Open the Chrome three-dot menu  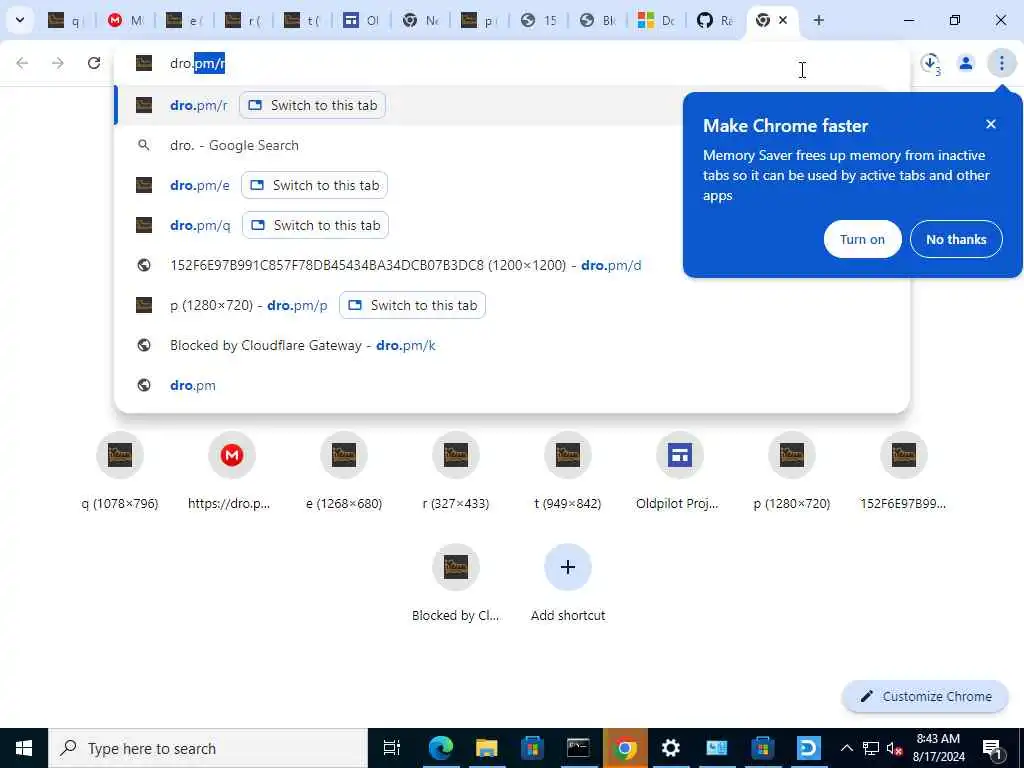[x=1001, y=63]
